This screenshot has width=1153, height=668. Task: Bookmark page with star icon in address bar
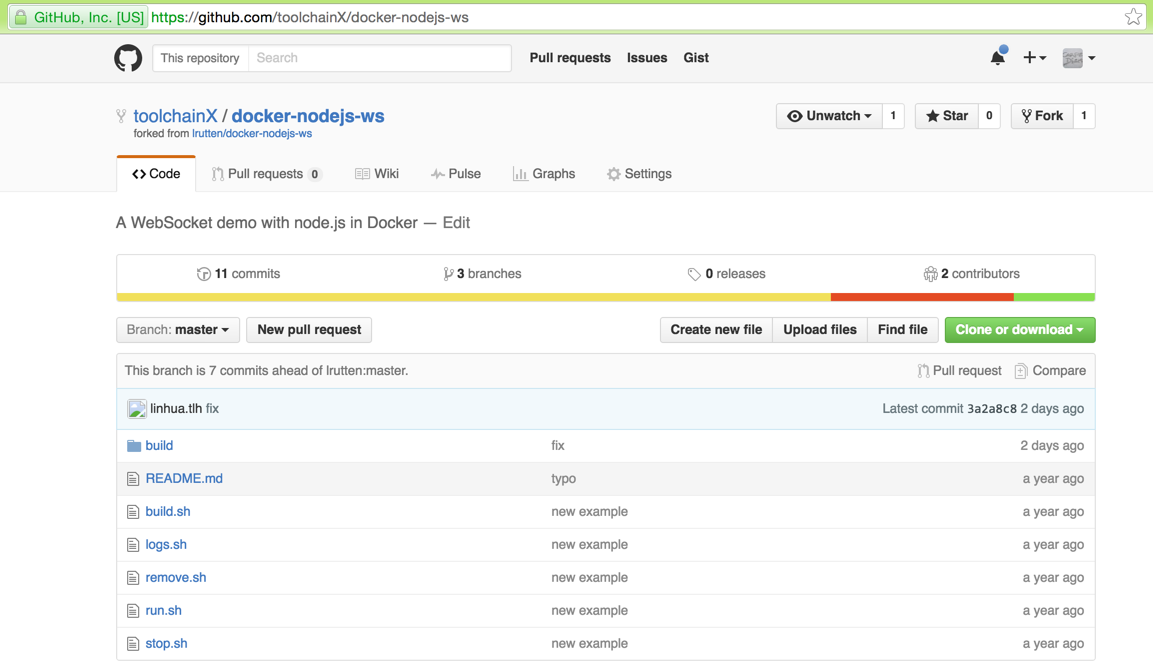click(x=1133, y=17)
